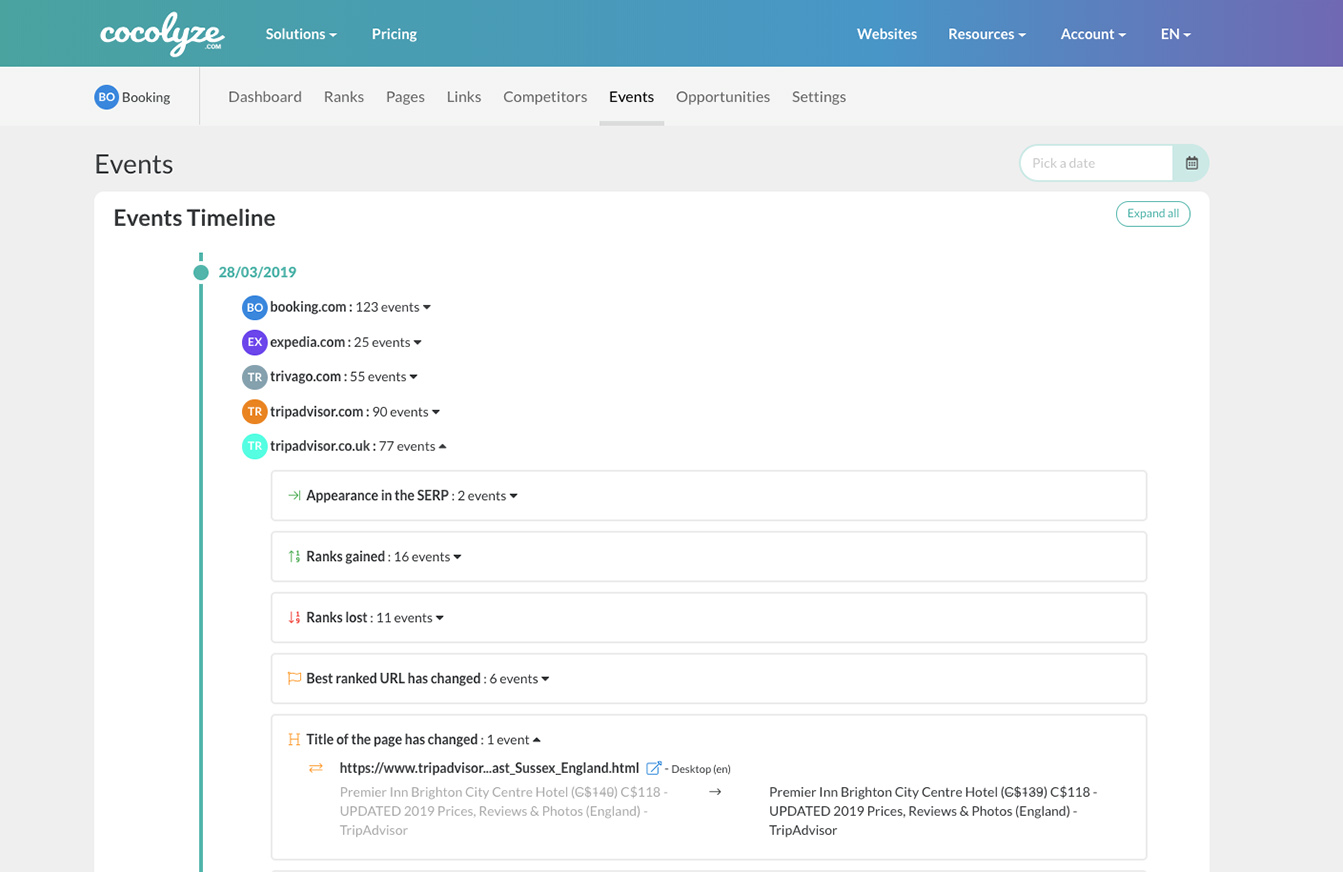Click the trivago.com TR badge icon
Viewport: 1343px width, 872px height.
(254, 377)
